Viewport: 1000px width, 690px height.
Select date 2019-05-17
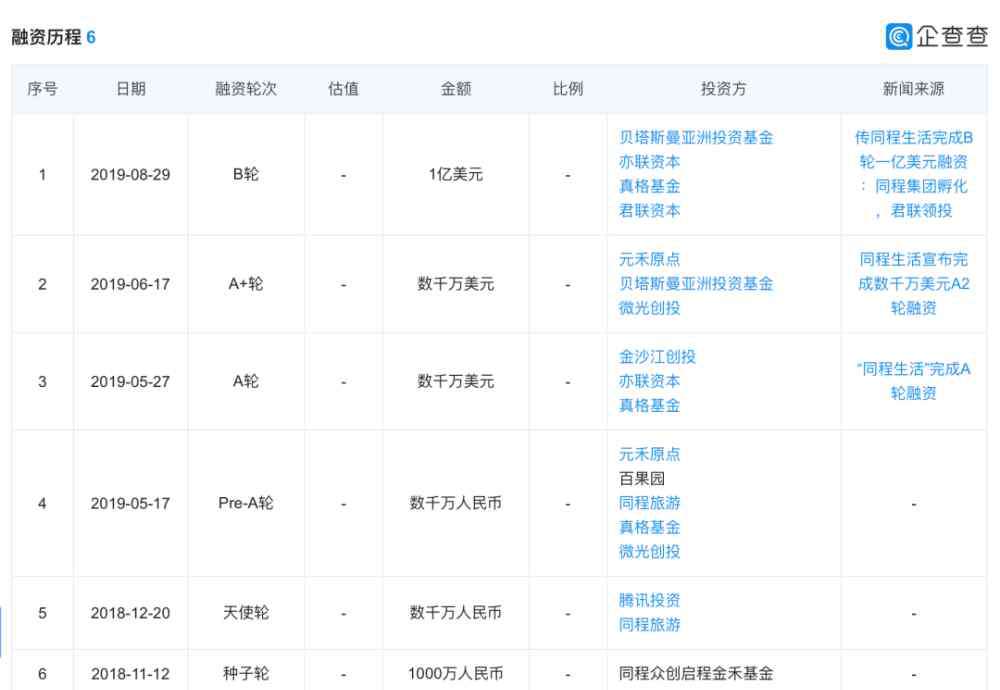tap(130, 504)
